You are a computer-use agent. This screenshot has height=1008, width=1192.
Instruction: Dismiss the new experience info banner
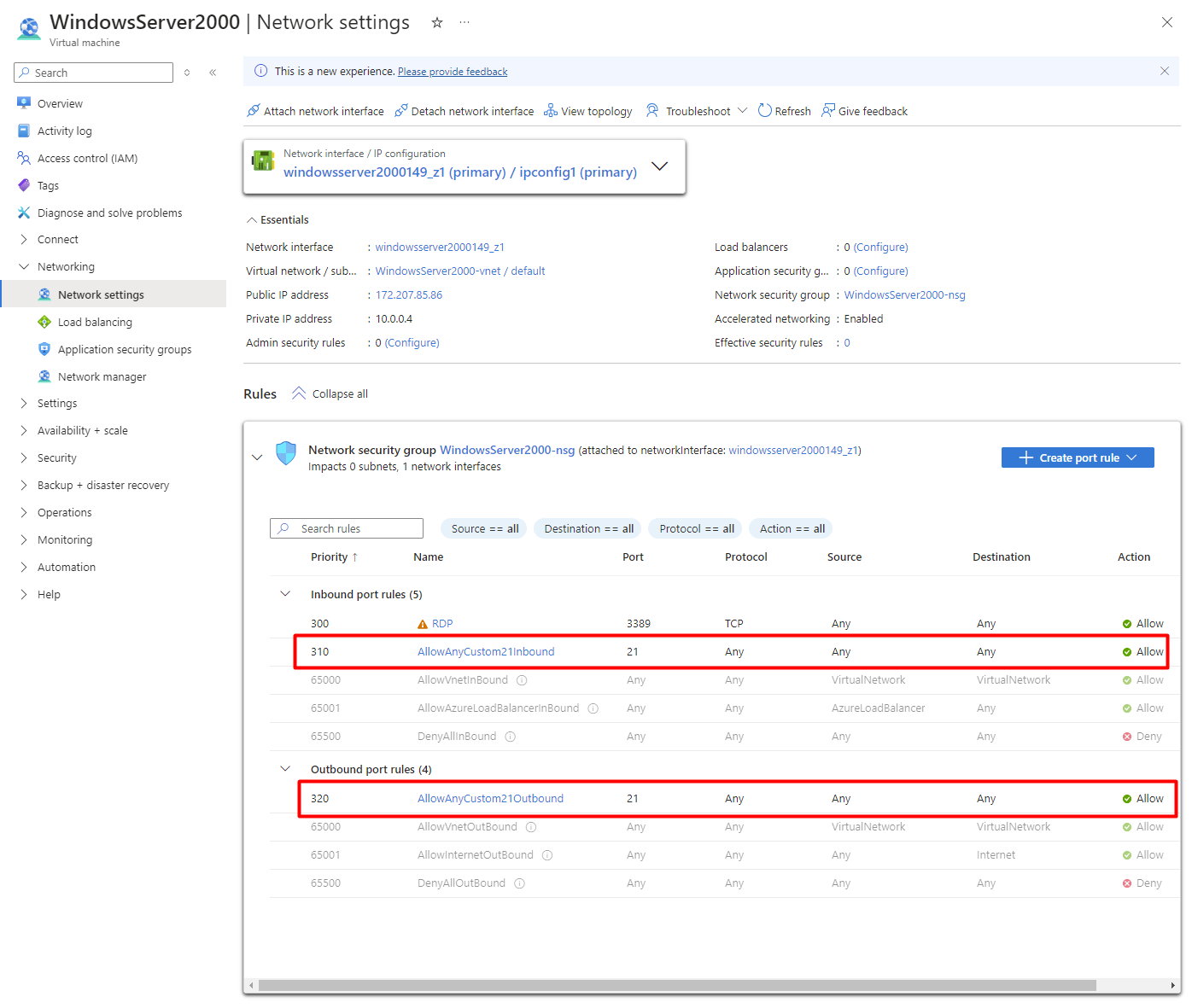pyautogui.click(x=1164, y=71)
